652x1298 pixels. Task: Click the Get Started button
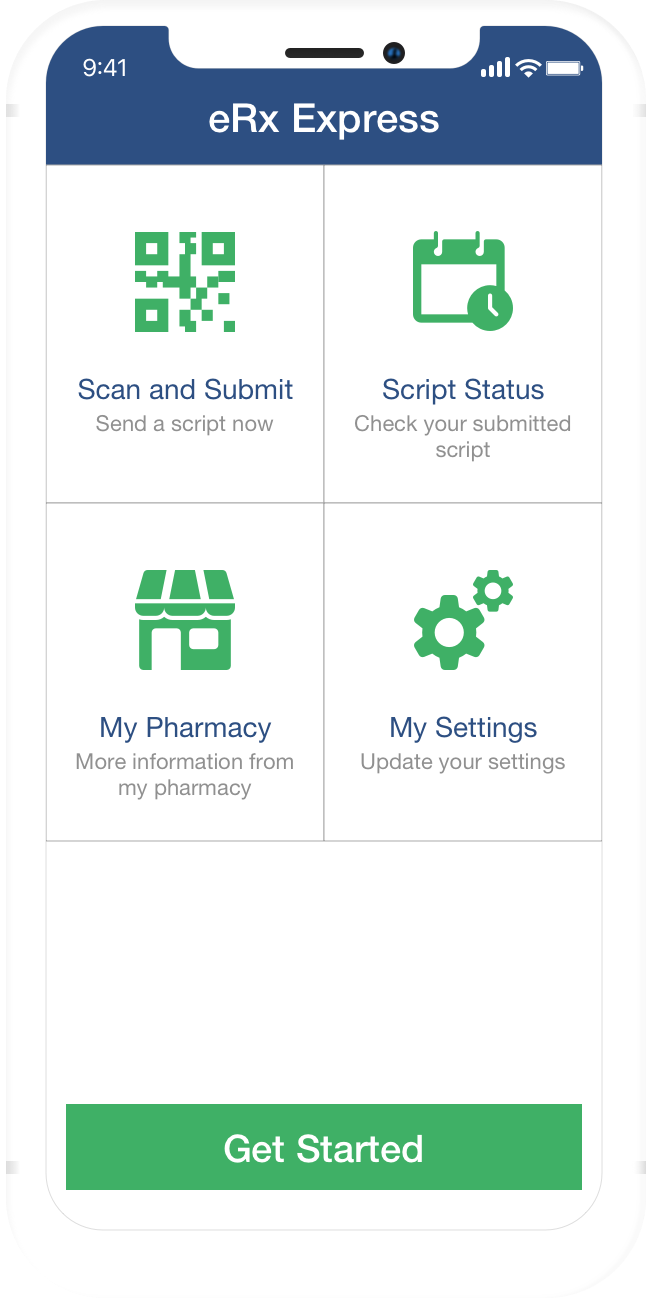[x=324, y=1147]
